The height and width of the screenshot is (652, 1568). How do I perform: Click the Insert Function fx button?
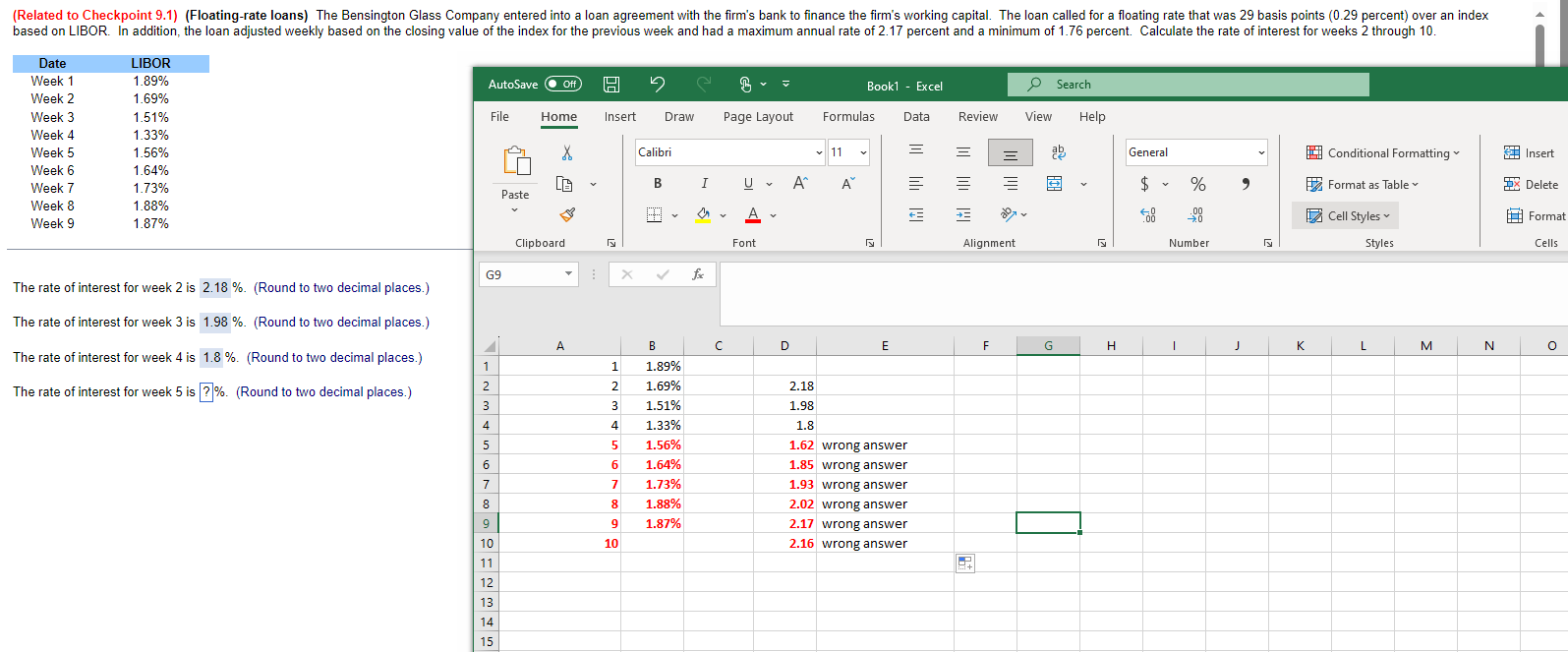(x=698, y=274)
